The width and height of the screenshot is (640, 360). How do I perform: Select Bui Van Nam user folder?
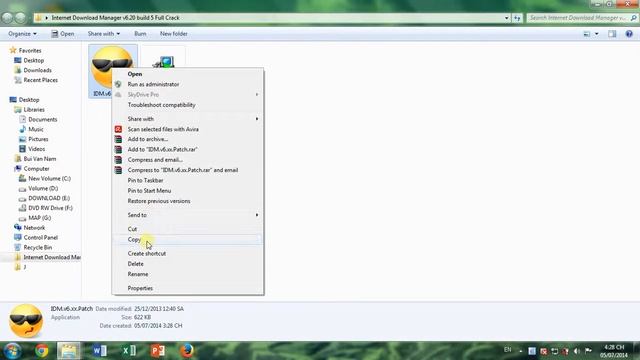(x=40, y=159)
